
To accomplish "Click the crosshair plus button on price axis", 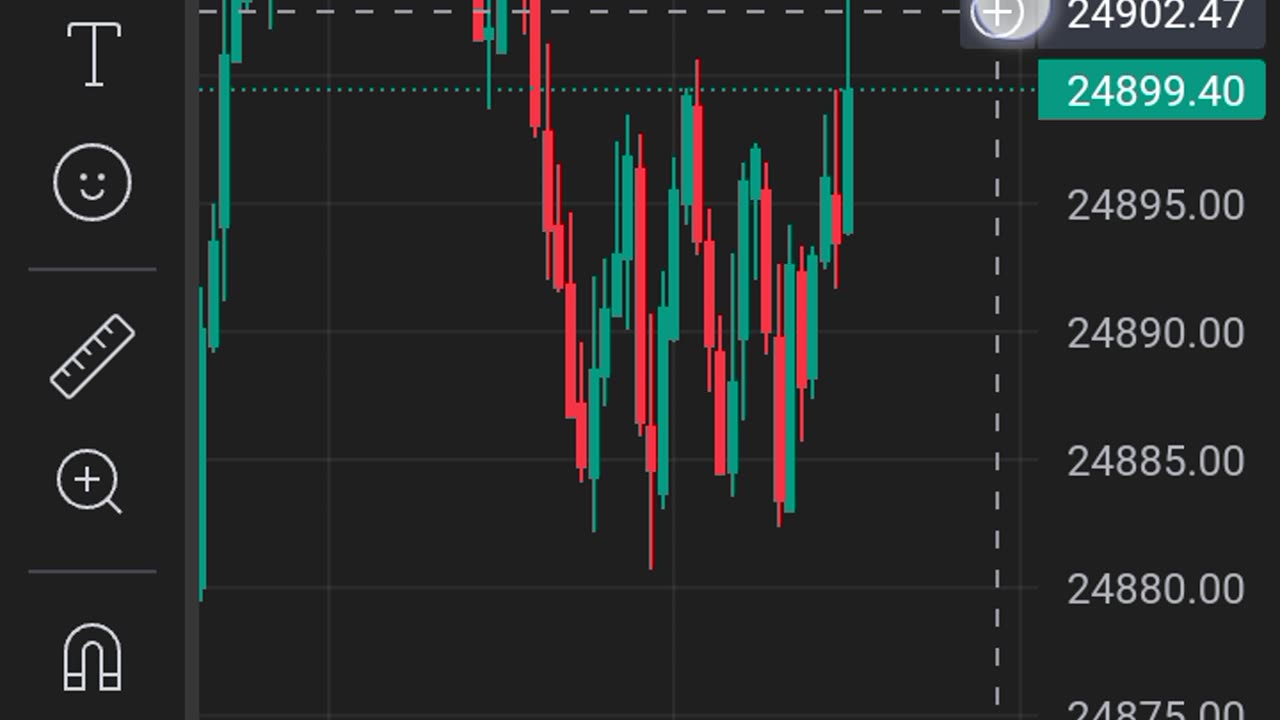I will point(998,15).
